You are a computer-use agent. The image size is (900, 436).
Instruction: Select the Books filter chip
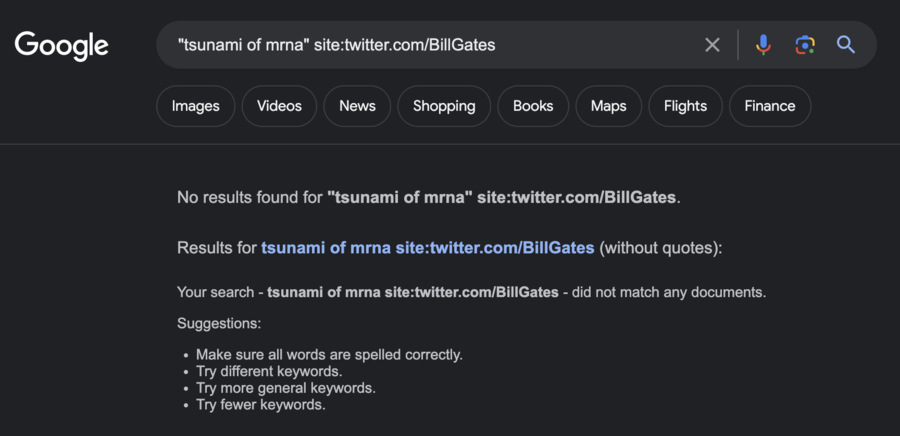(533, 106)
